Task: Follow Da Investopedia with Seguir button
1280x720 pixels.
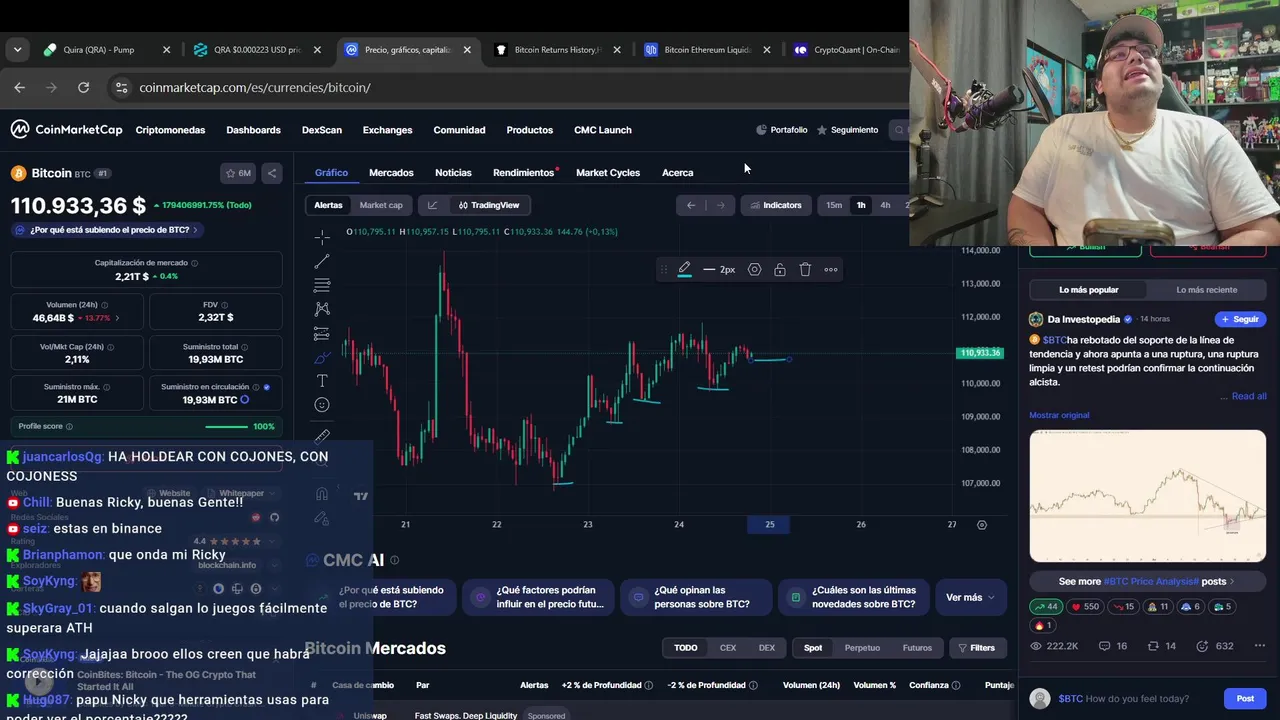Action: 1240,319
